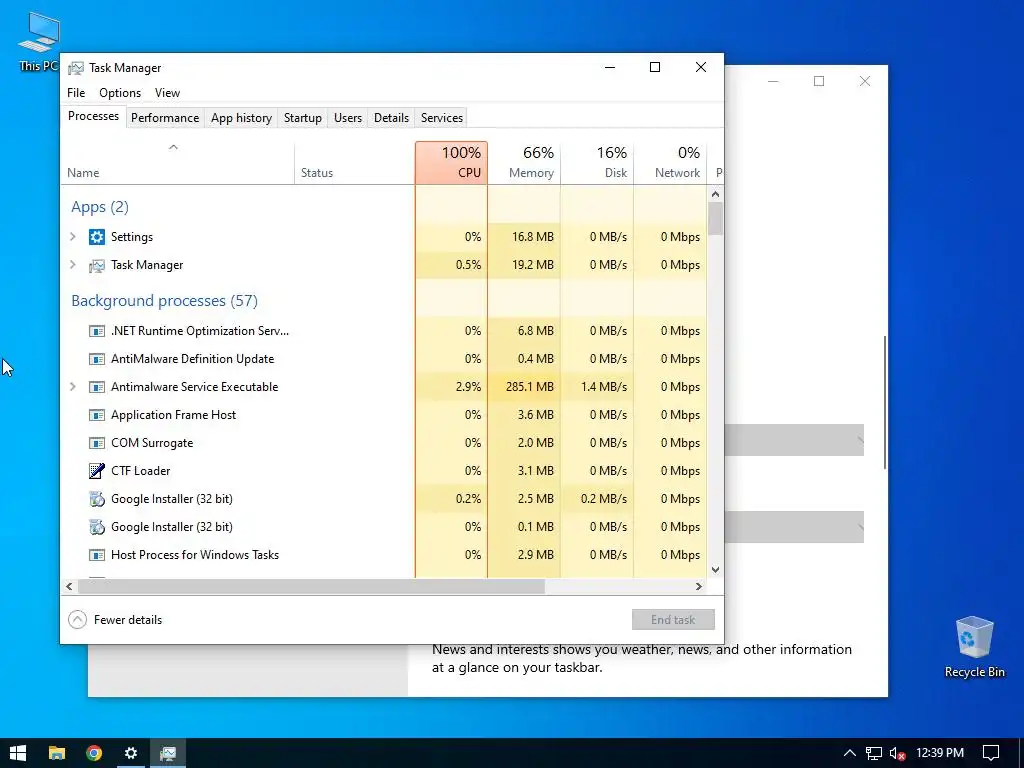Switch to Settings via taskbar gear icon
The height and width of the screenshot is (768, 1024).
tap(131, 753)
